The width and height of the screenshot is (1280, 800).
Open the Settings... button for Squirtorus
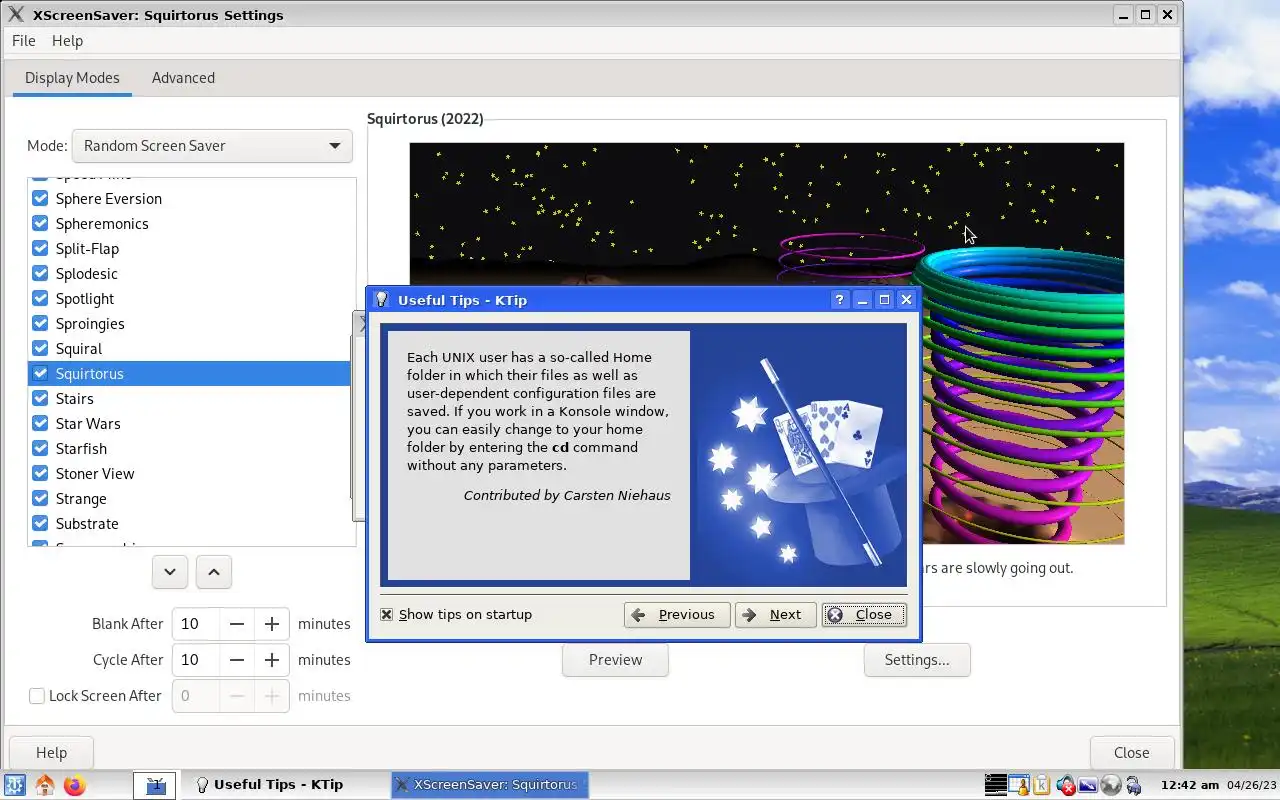[x=917, y=660]
